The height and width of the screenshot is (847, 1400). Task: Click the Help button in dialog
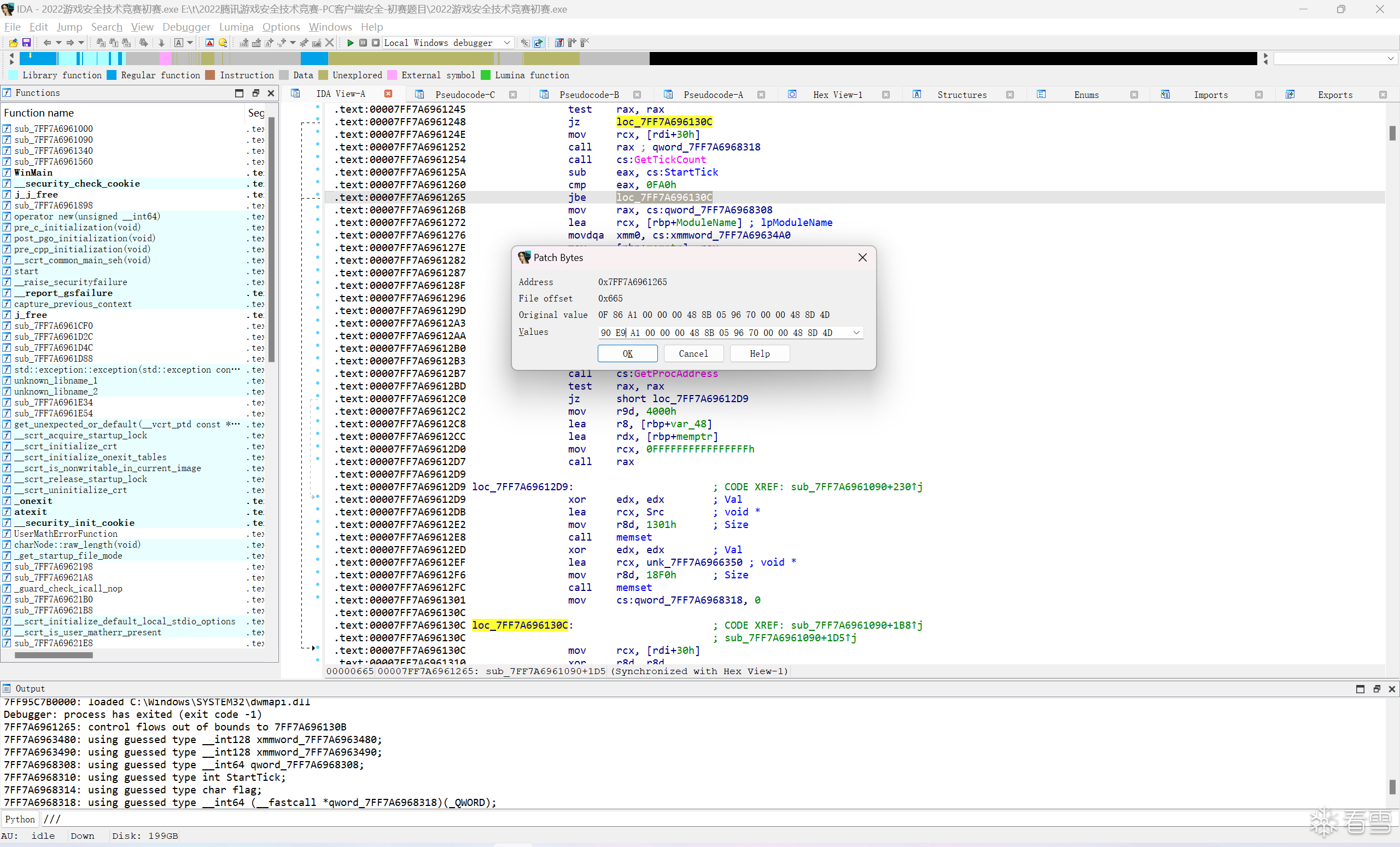(x=759, y=353)
